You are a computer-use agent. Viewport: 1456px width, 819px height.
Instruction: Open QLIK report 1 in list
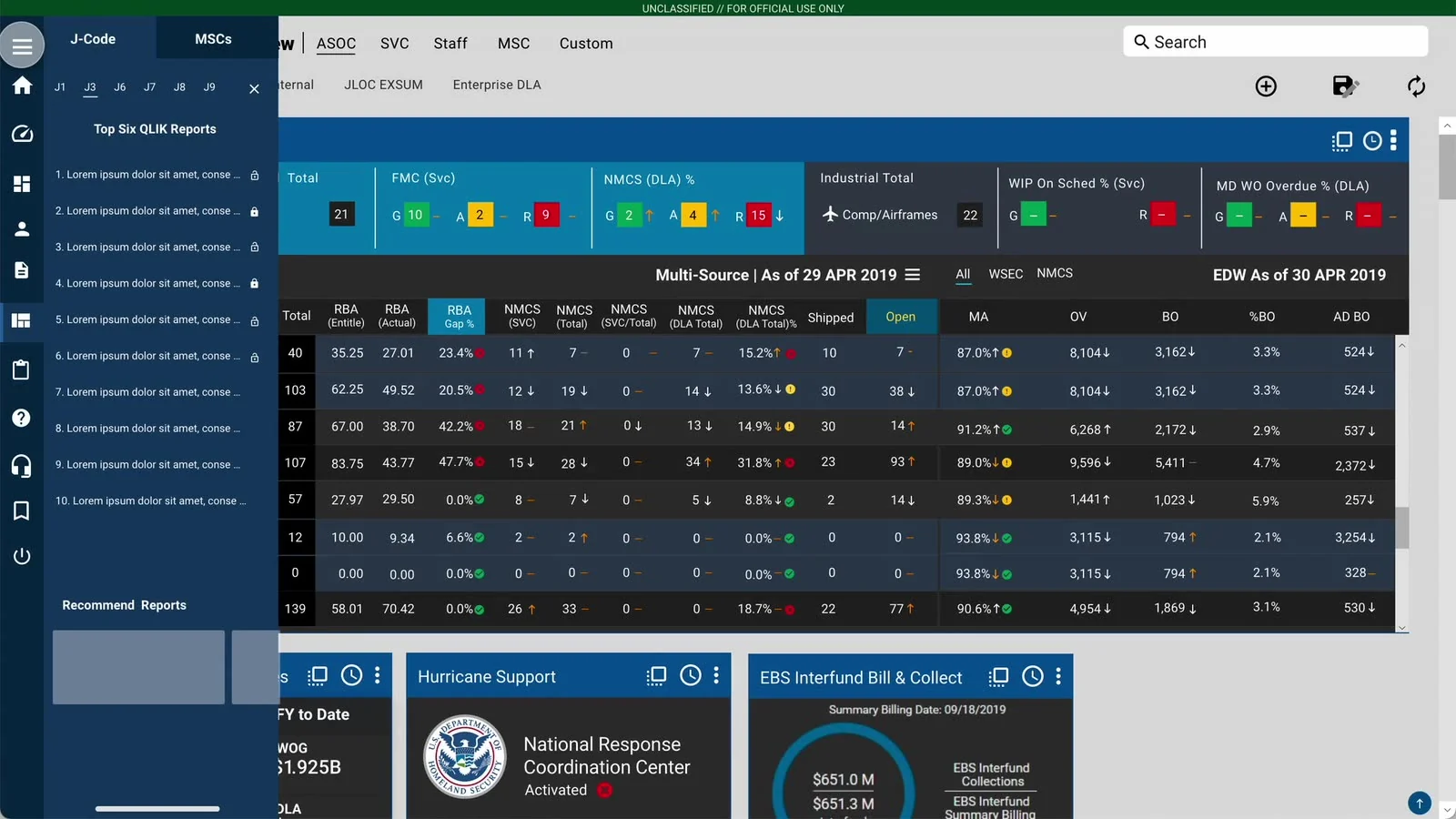click(147, 175)
